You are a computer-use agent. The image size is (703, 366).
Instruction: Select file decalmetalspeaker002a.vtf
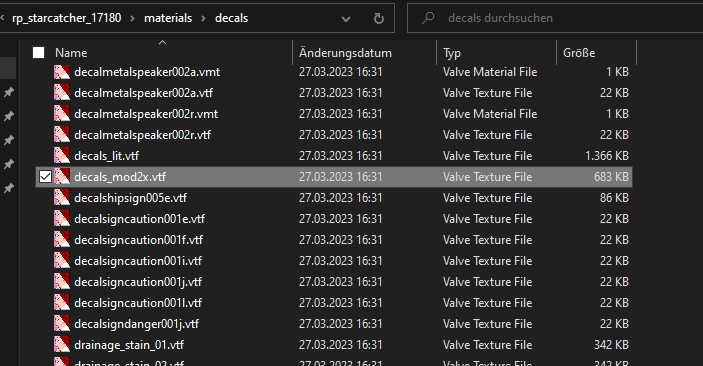(x=143, y=93)
